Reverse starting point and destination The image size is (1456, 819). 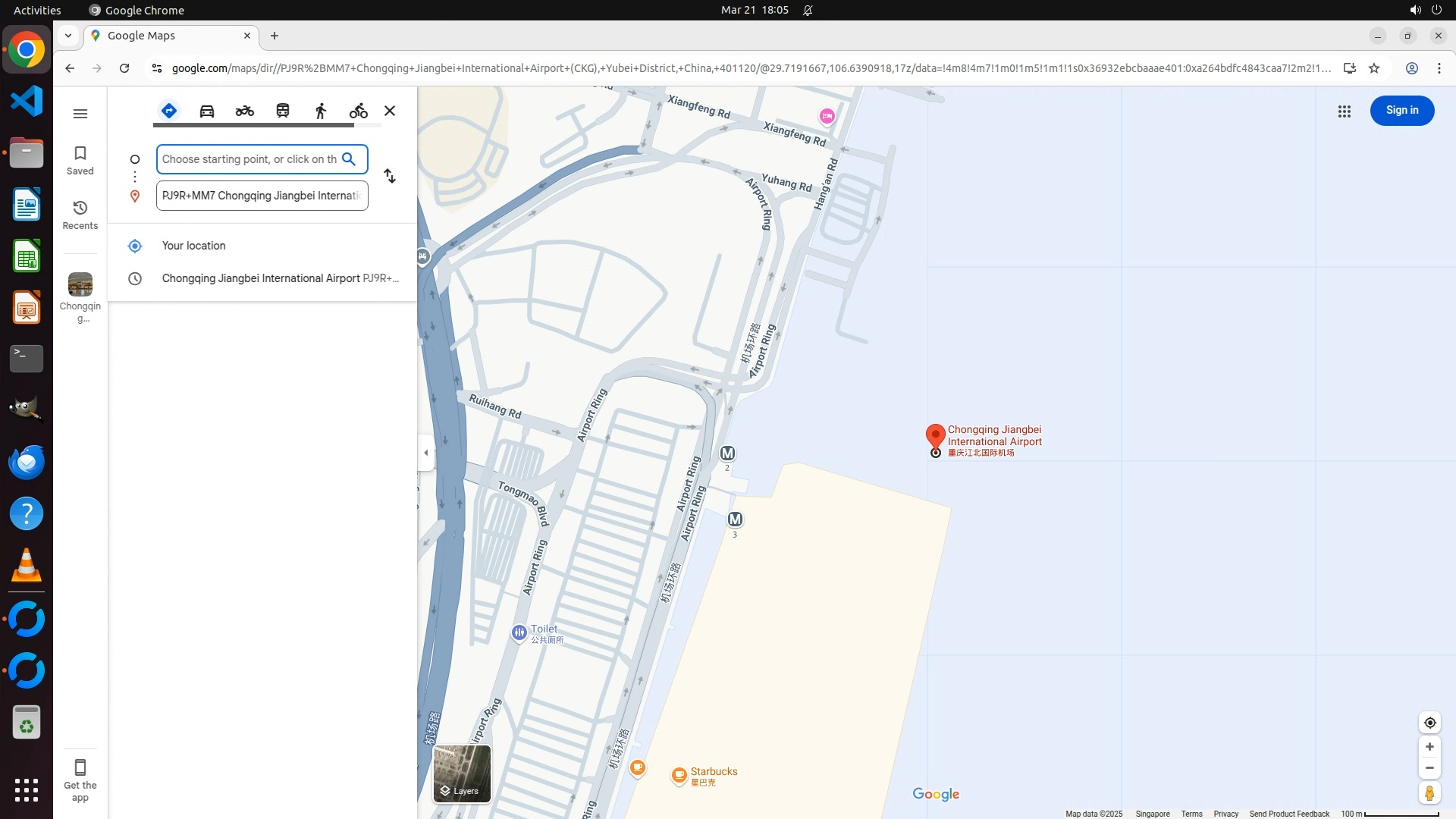click(x=390, y=176)
